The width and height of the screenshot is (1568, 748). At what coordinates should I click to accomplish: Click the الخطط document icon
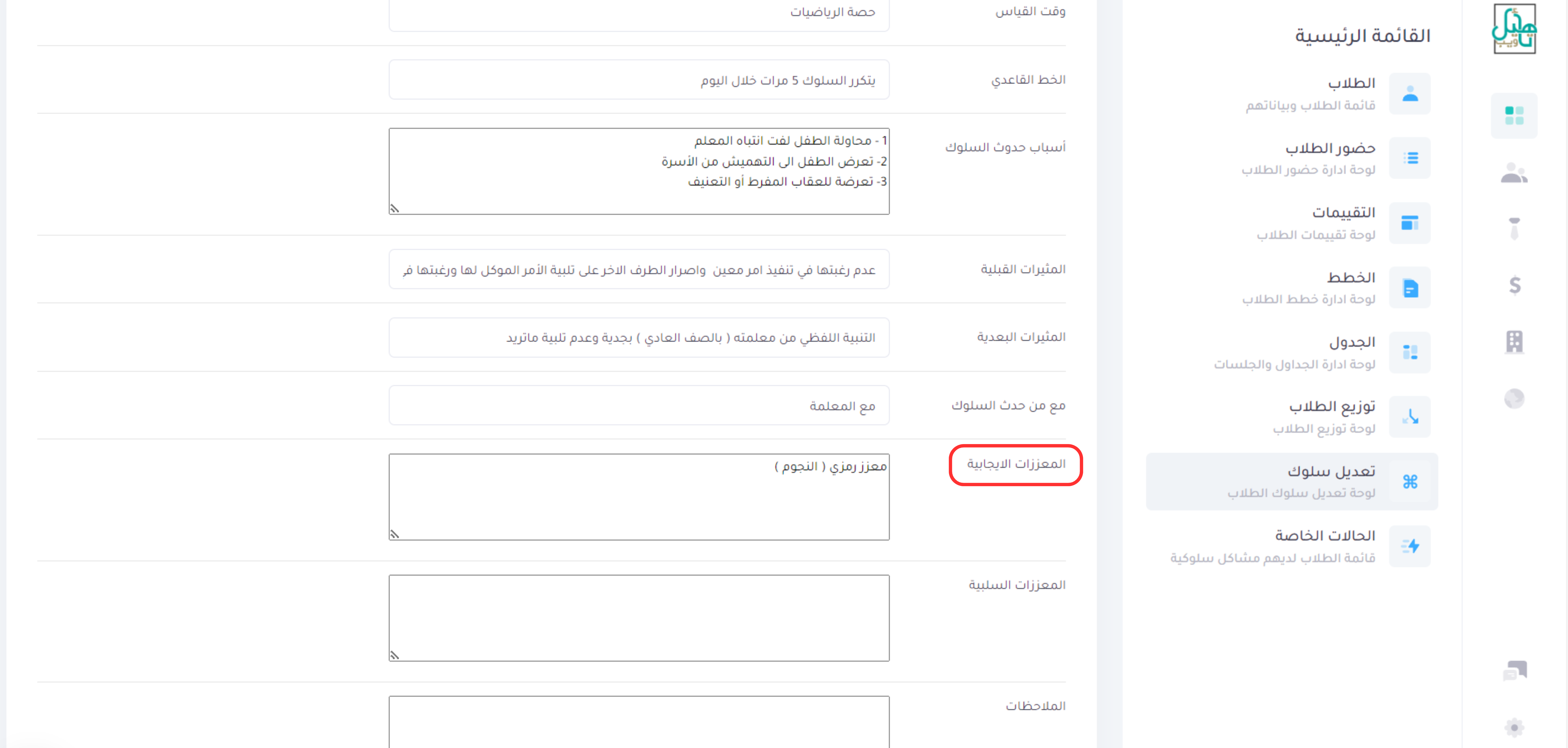[x=1410, y=288]
